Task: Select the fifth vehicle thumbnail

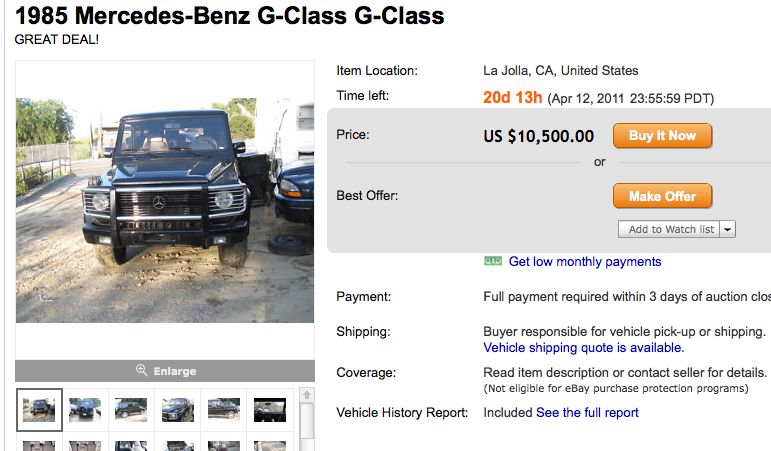Action: click(223, 410)
